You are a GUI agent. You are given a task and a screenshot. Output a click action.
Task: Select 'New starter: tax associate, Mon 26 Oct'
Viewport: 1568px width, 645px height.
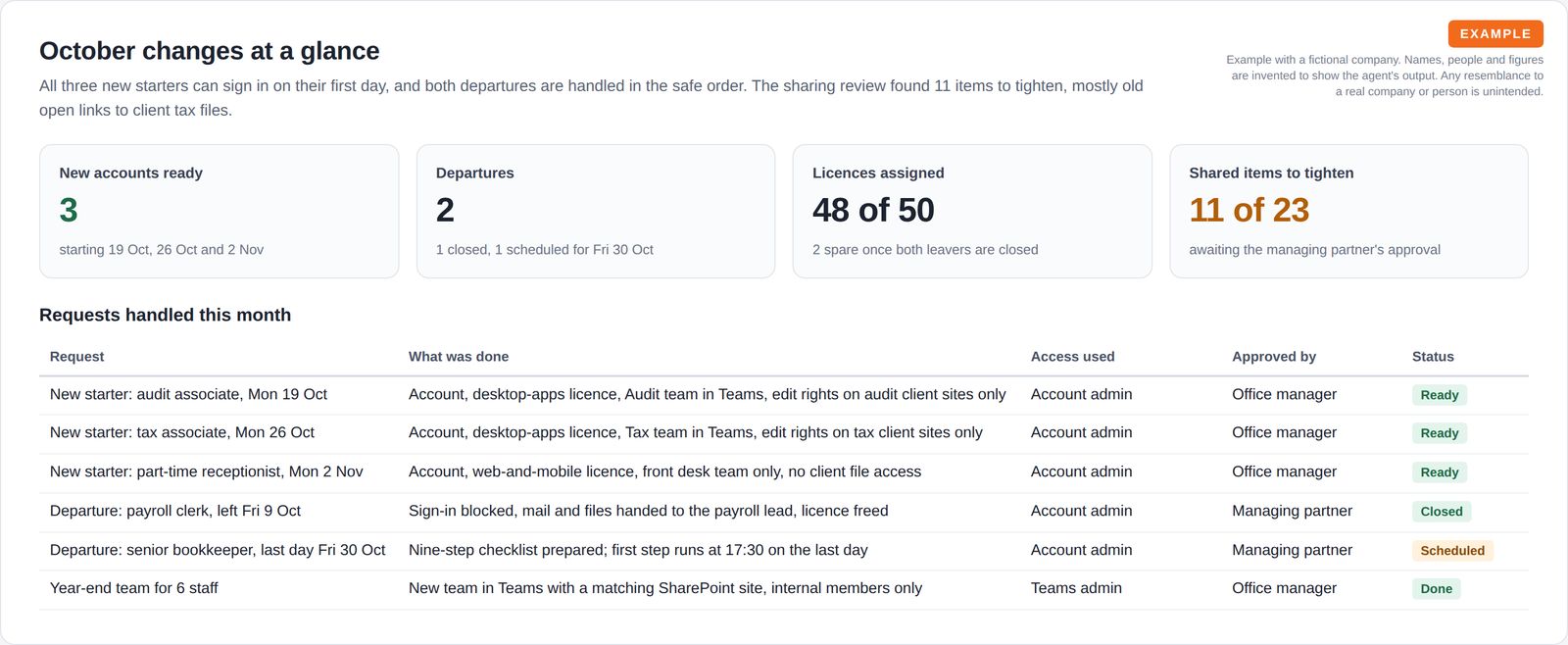182,432
